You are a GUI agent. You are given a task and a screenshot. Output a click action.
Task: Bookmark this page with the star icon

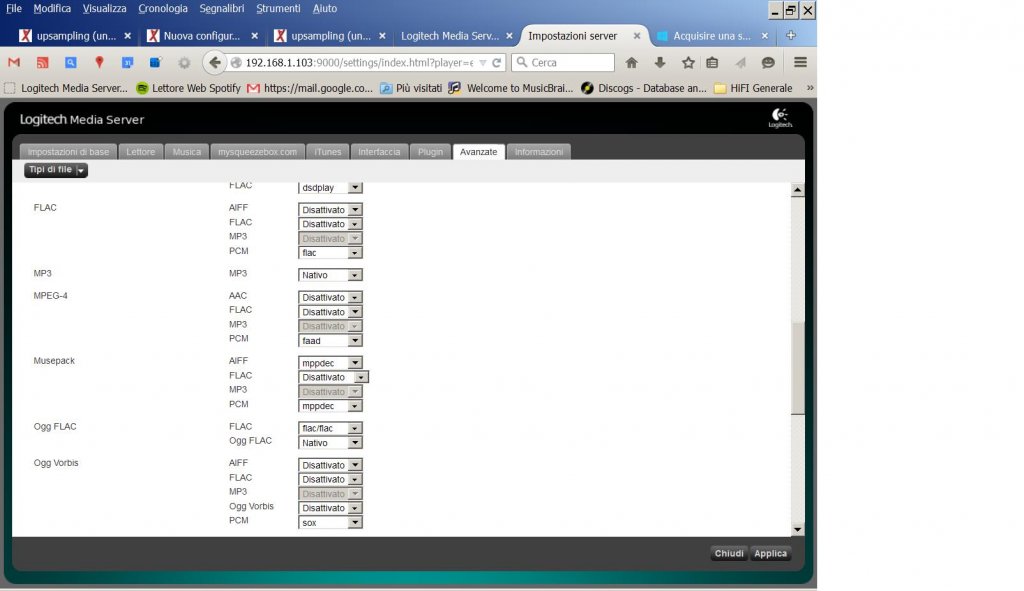[x=688, y=63]
